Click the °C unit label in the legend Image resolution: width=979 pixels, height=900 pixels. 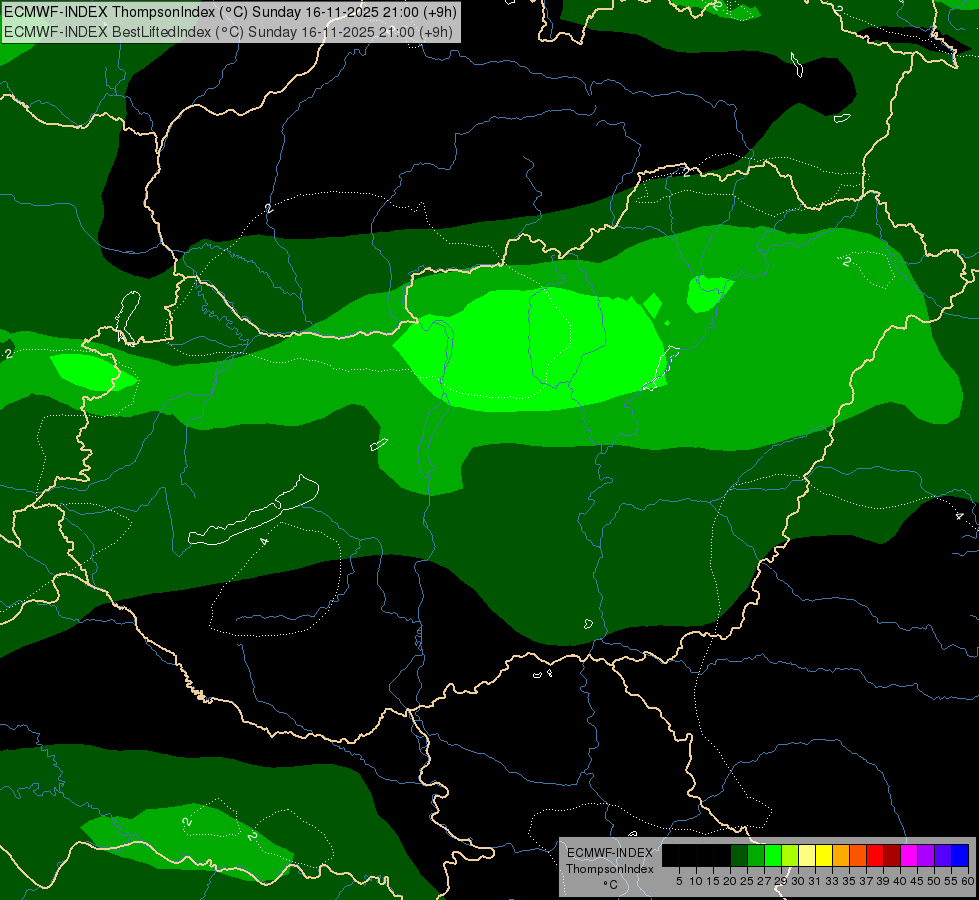pos(611,885)
